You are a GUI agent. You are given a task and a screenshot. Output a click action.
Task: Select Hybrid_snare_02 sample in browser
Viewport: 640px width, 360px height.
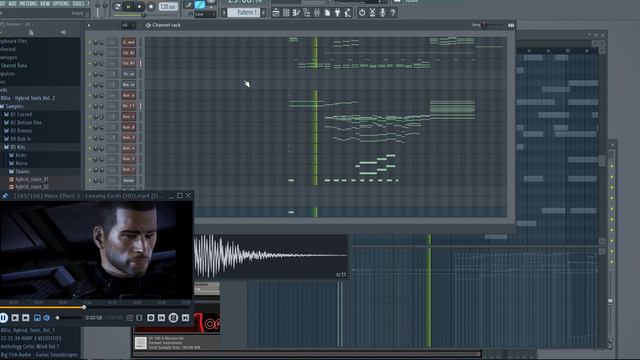pos(32,187)
